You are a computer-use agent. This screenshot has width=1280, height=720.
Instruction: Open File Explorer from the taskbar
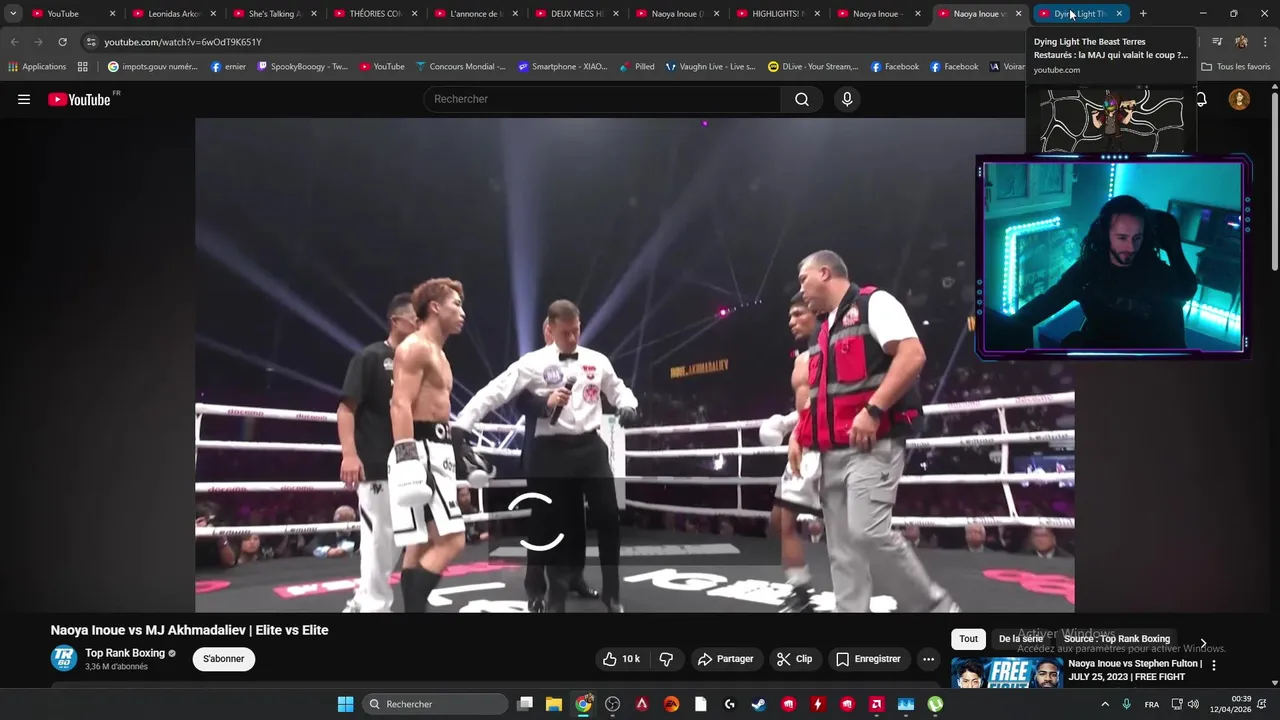(554, 704)
